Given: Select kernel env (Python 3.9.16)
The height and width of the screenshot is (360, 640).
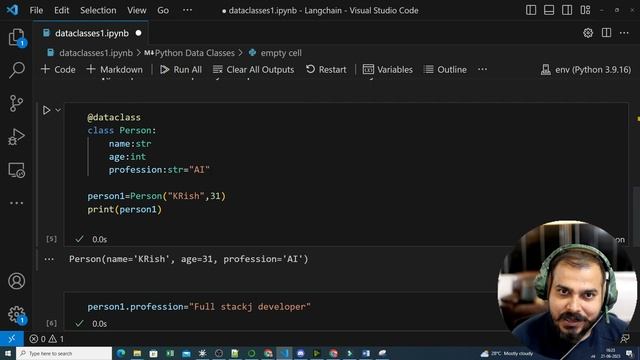Looking at the screenshot, I should [x=586, y=70].
